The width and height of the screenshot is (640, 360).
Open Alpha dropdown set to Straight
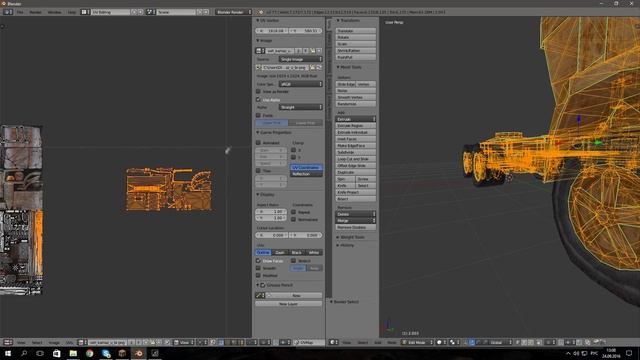(300, 107)
